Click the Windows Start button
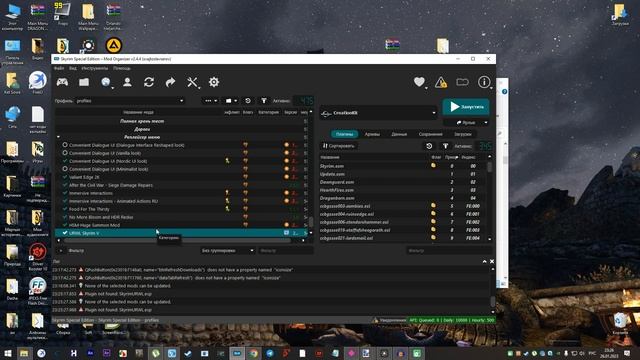This screenshot has width=640, height=360. [7, 353]
